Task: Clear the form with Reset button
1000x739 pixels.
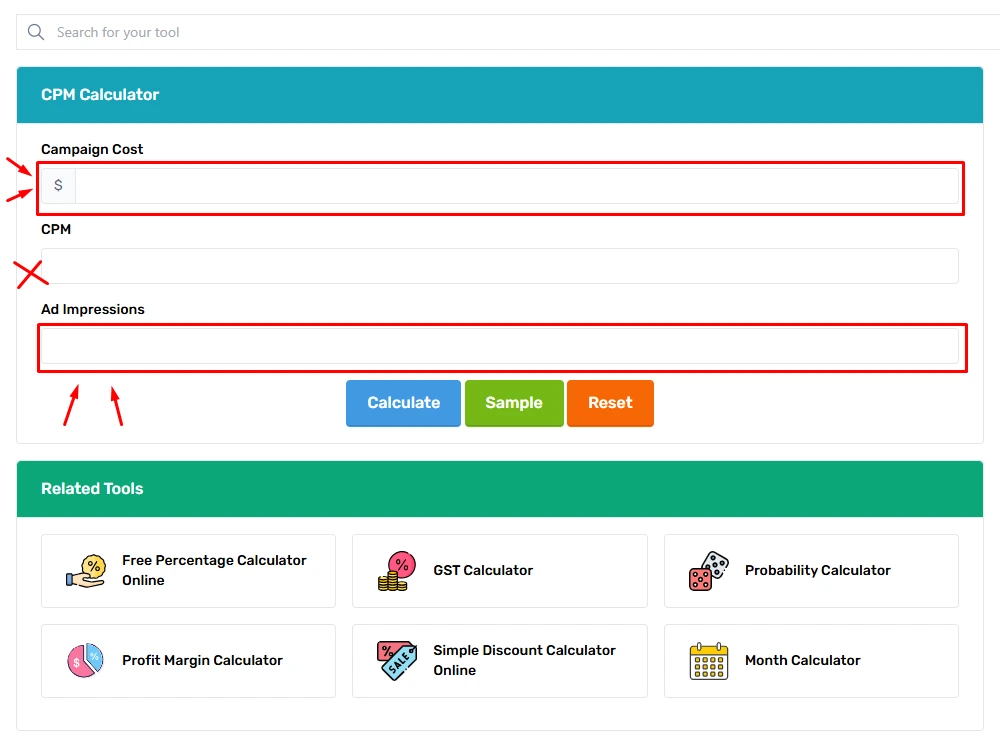Action: (x=610, y=403)
